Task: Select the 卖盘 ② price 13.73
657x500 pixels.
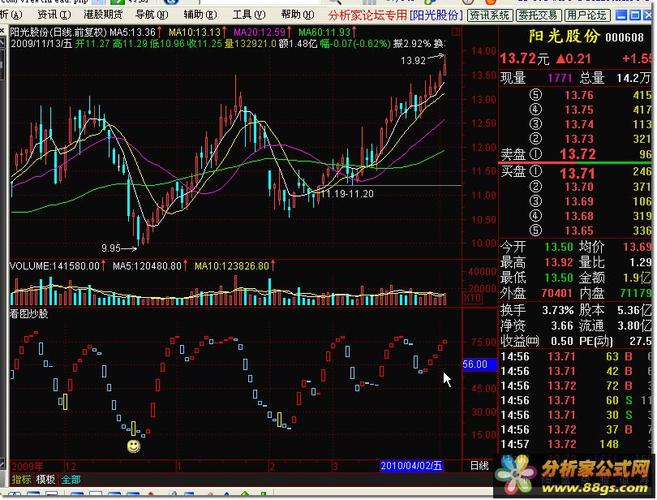Action: (579, 139)
